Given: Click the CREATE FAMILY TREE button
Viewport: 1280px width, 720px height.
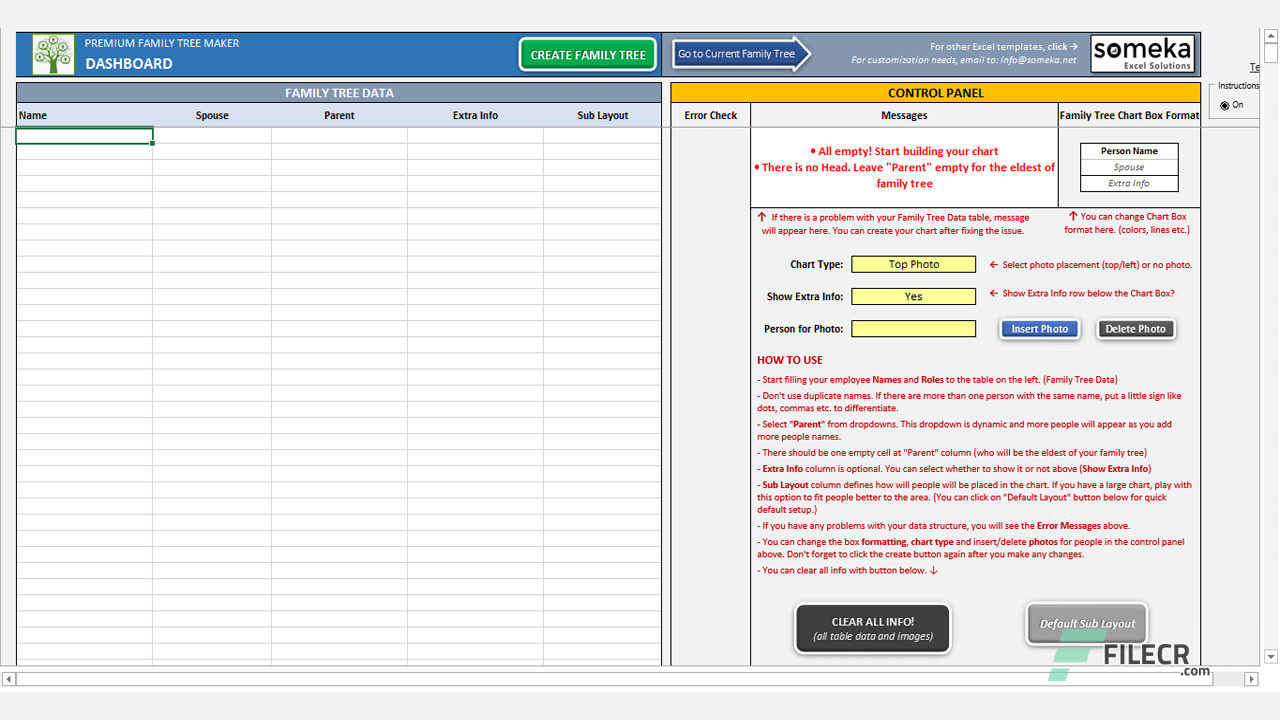Looking at the screenshot, I should click(588, 55).
